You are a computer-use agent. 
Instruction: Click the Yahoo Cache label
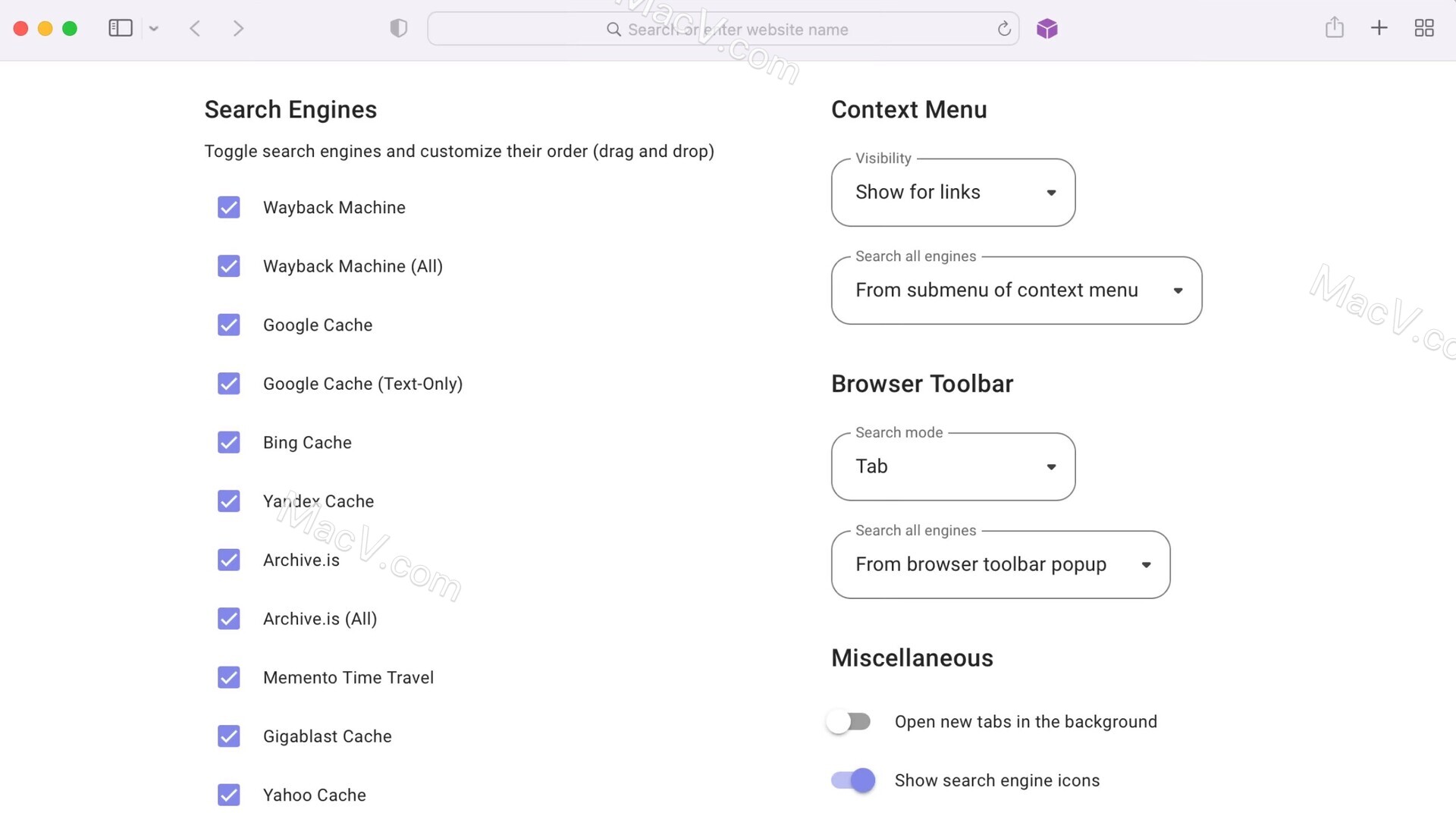[315, 795]
